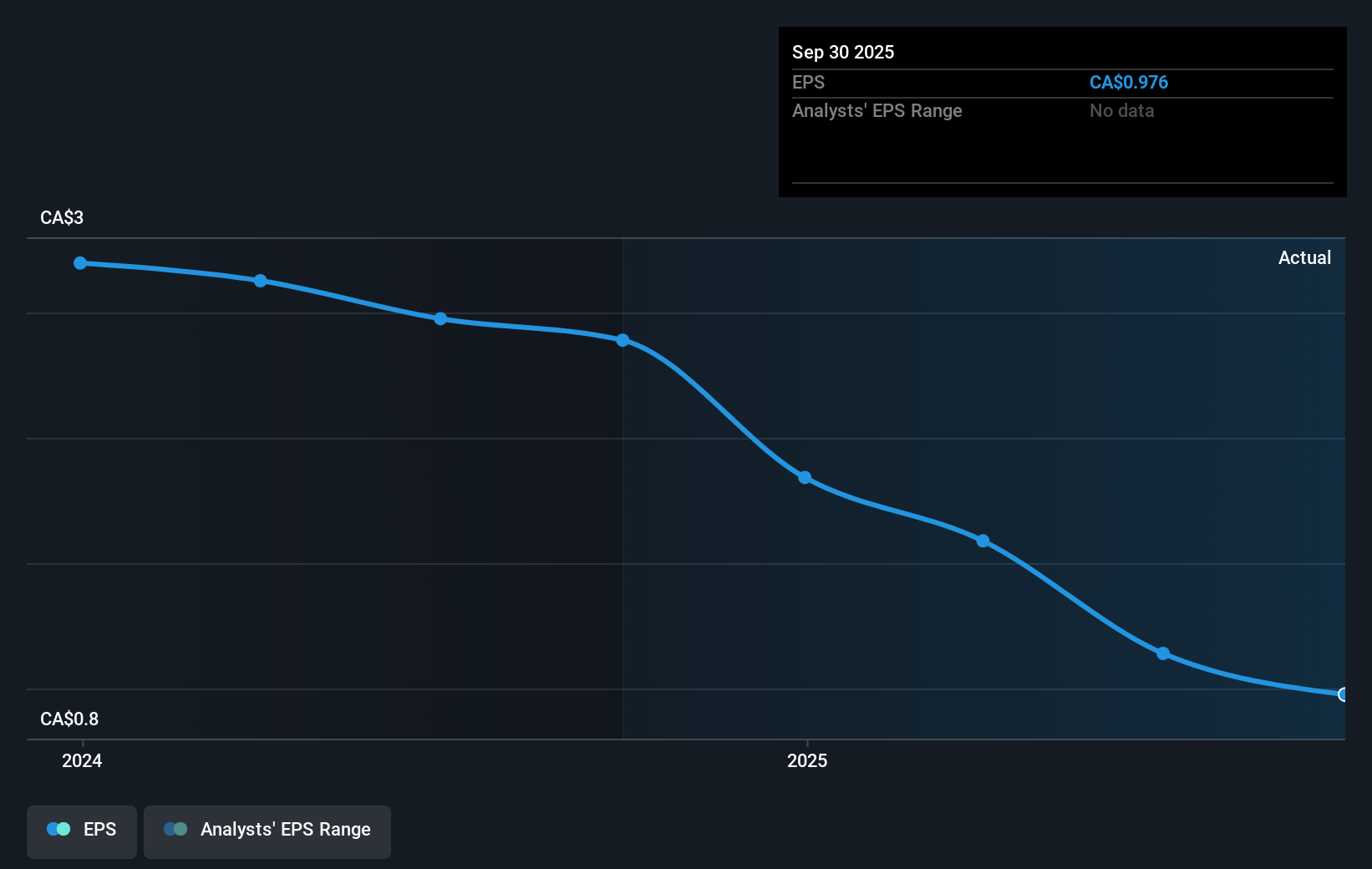Click the CA$0.8 y-axis label
The height and width of the screenshot is (869, 1372).
(69, 719)
